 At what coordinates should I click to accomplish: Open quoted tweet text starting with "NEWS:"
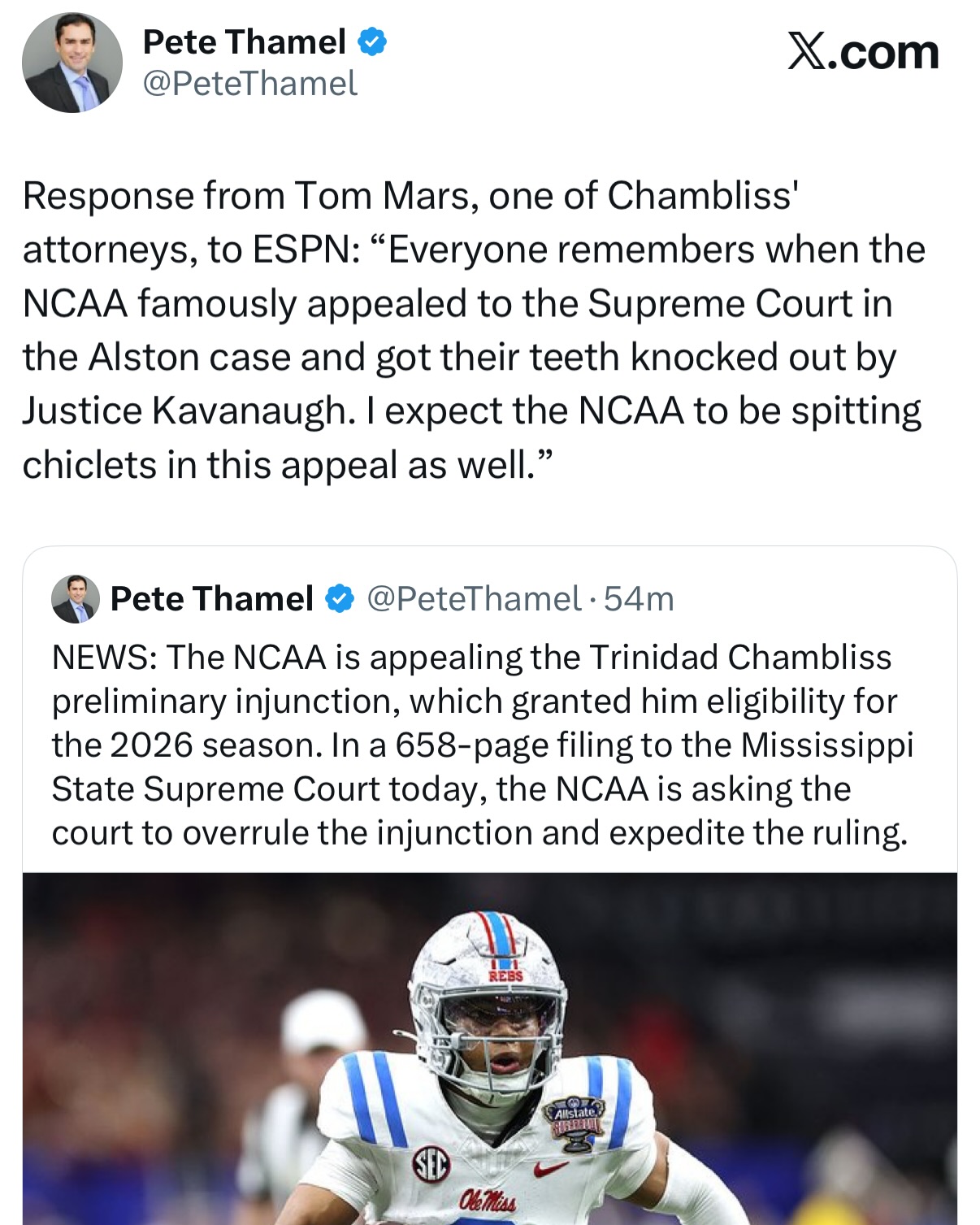pyautogui.click(x=479, y=745)
